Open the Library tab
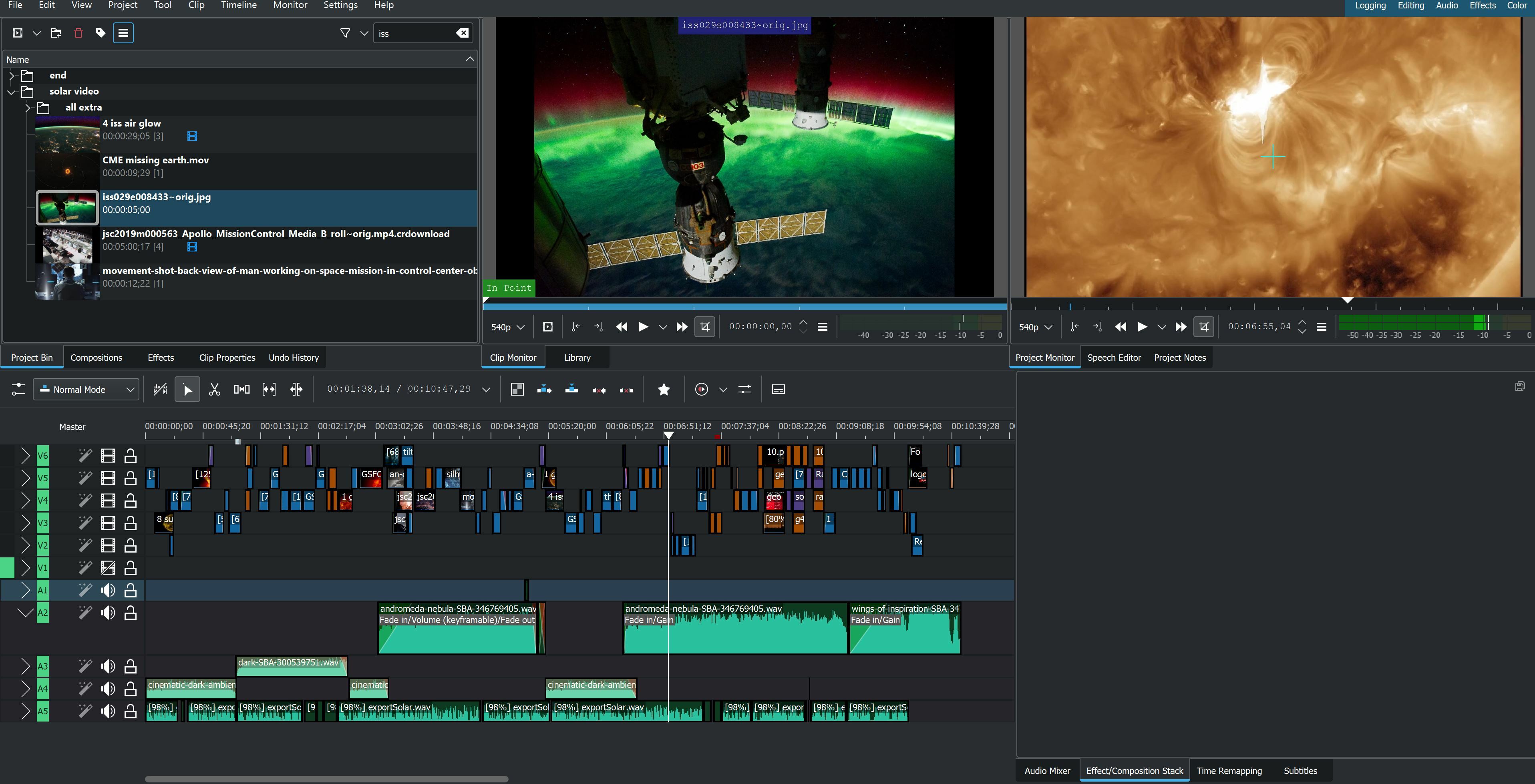1535x784 pixels. click(x=577, y=358)
